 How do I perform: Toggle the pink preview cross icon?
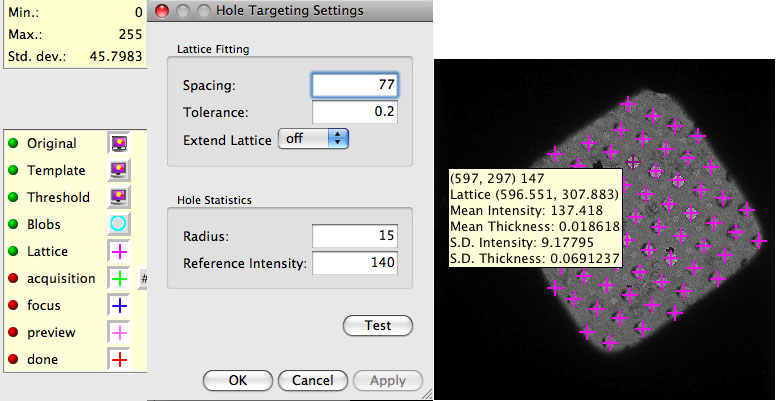pyautogui.click(x=119, y=332)
